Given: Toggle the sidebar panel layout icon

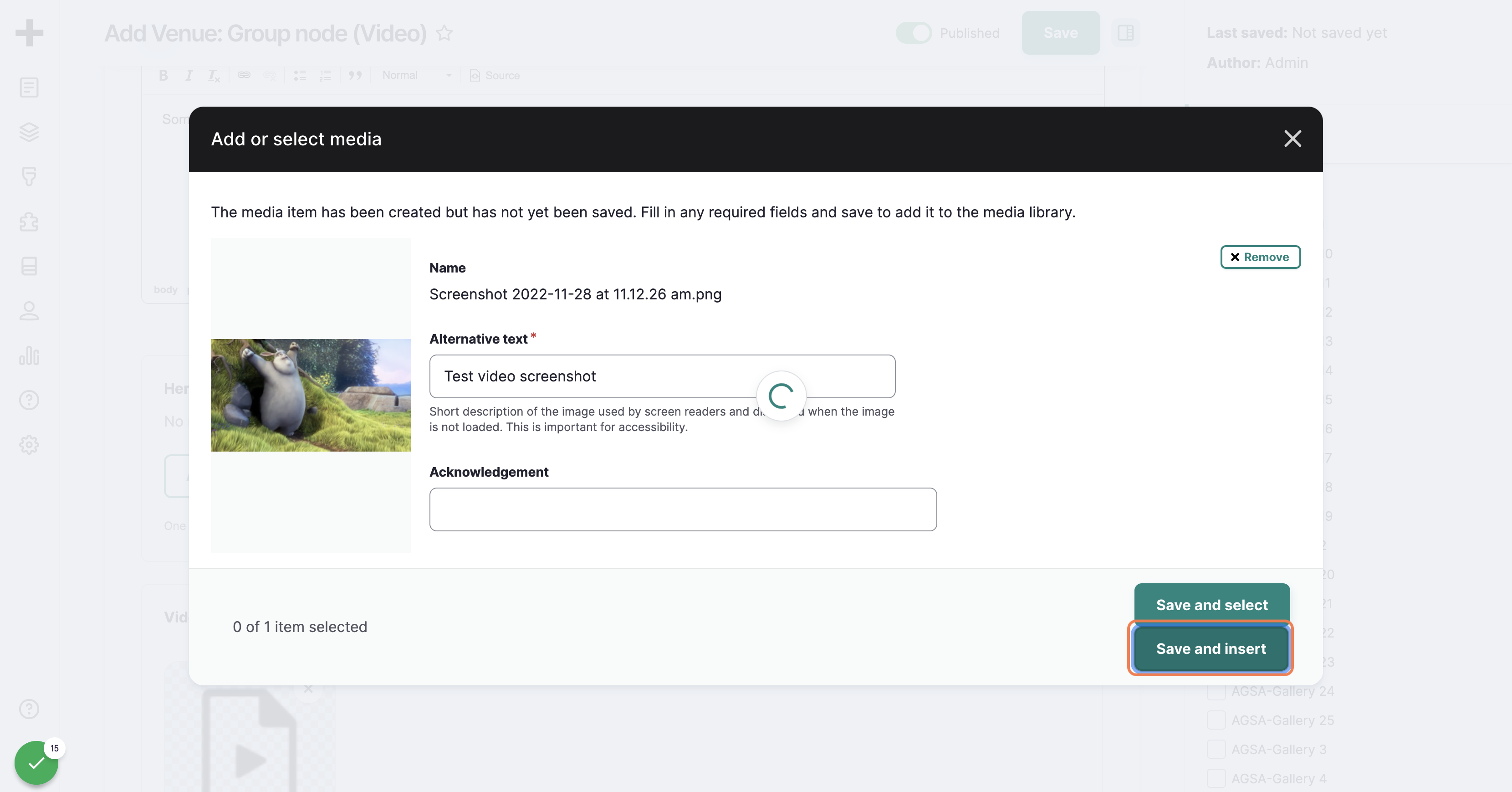Looking at the screenshot, I should pyautogui.click(x=1125, y=33).
